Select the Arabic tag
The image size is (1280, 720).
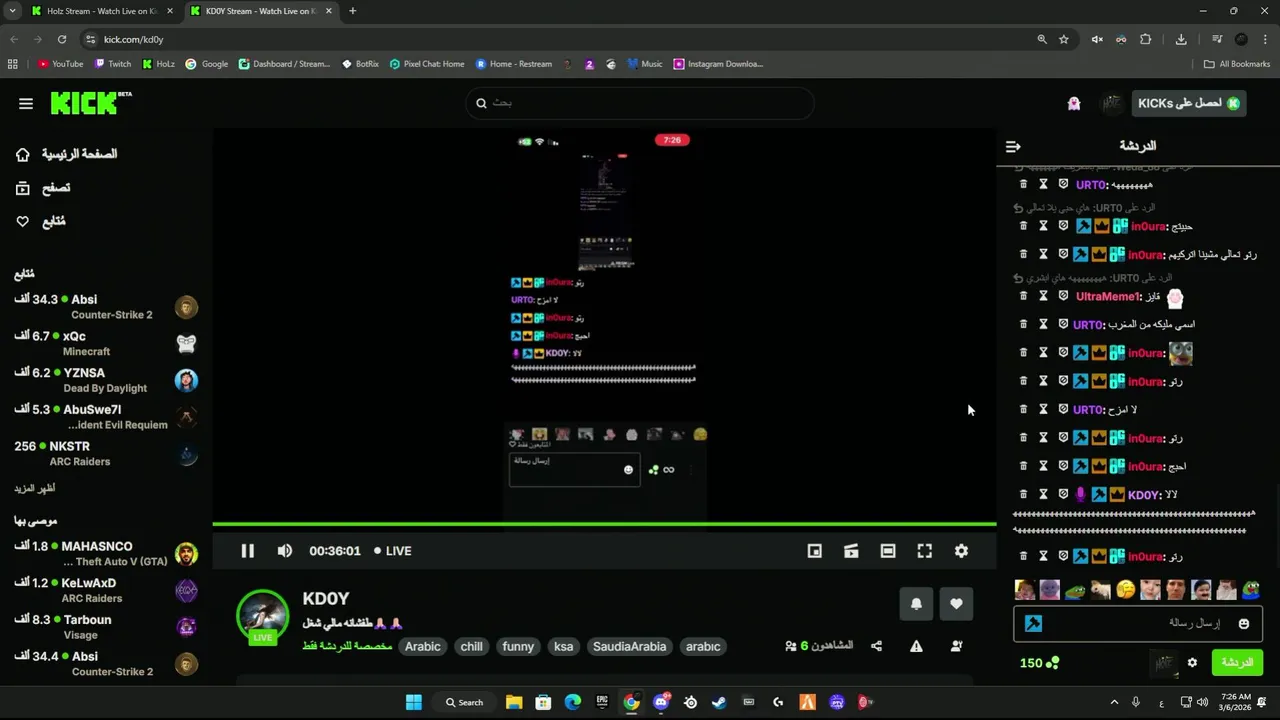click(422, 646)
